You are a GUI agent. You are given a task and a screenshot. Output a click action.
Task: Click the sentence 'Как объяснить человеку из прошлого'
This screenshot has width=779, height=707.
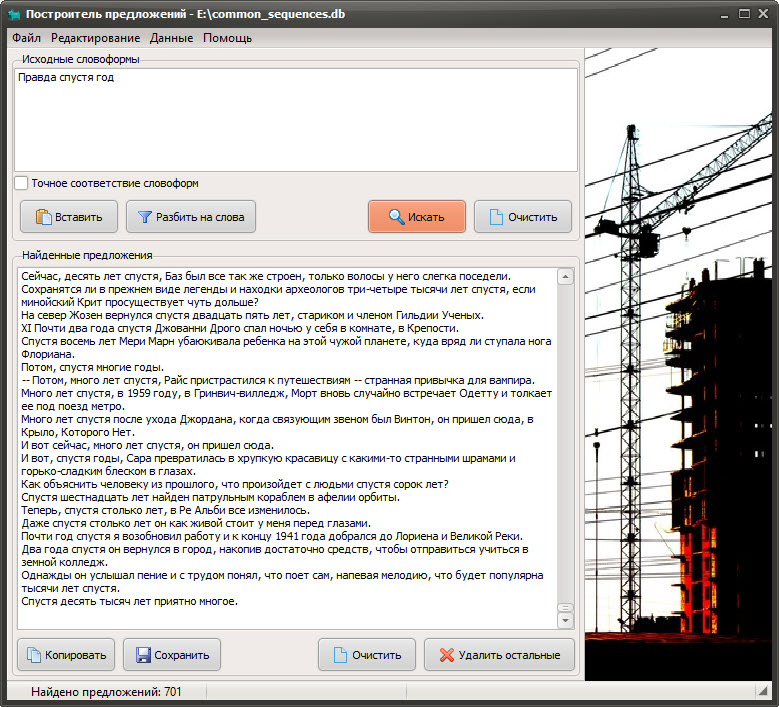coord(234,484)
